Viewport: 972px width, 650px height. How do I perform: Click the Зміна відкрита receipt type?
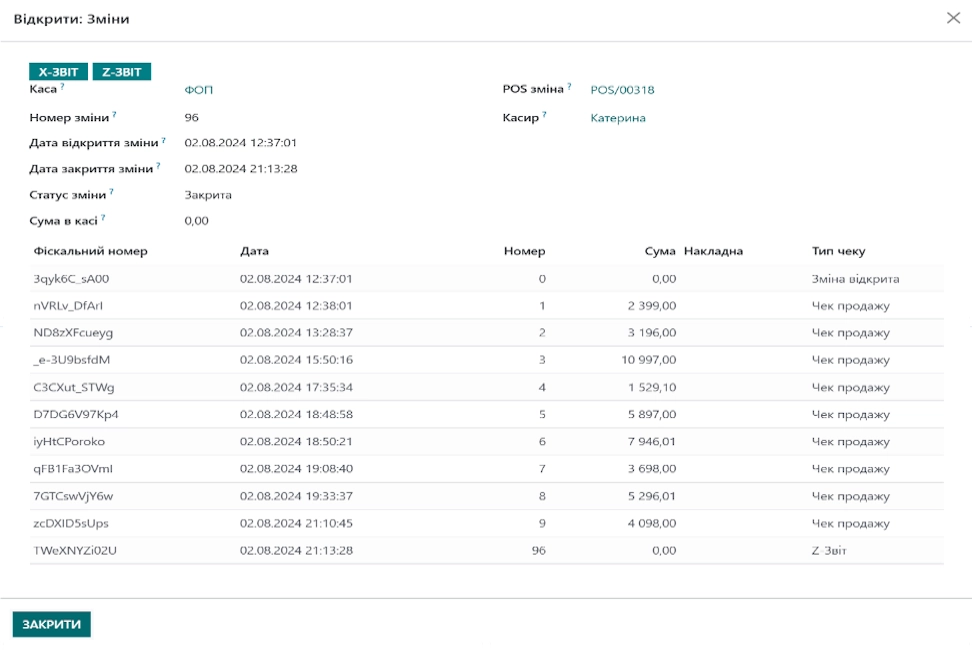click(855, 279)
